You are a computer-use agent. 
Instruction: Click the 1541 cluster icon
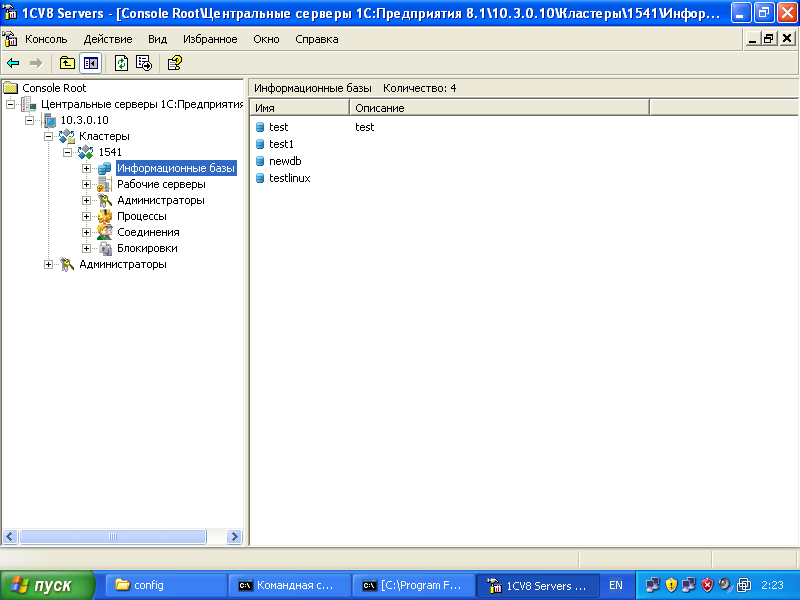point(86,152)
